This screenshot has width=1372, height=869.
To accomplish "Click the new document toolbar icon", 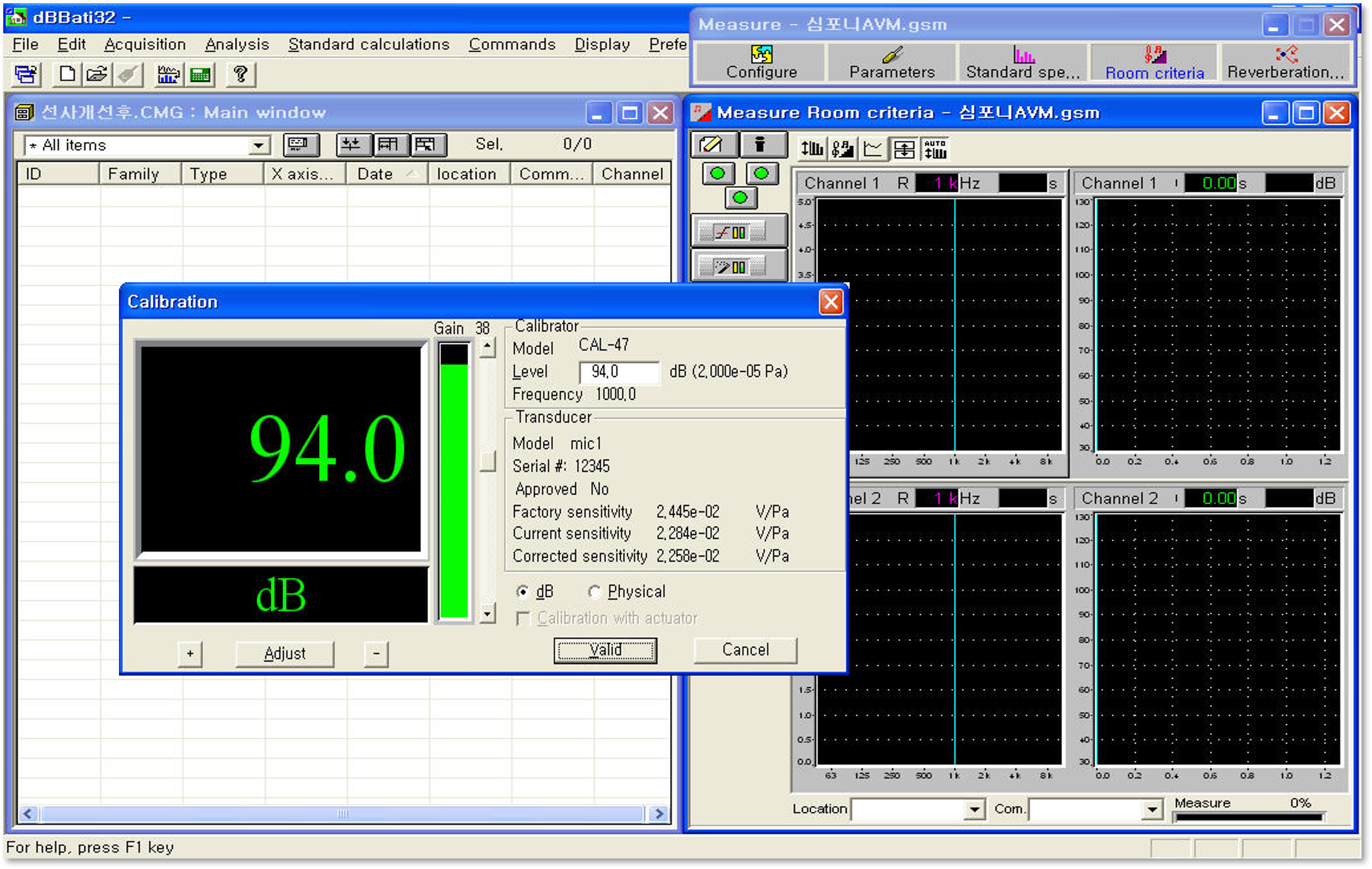I will click(67, 74).
